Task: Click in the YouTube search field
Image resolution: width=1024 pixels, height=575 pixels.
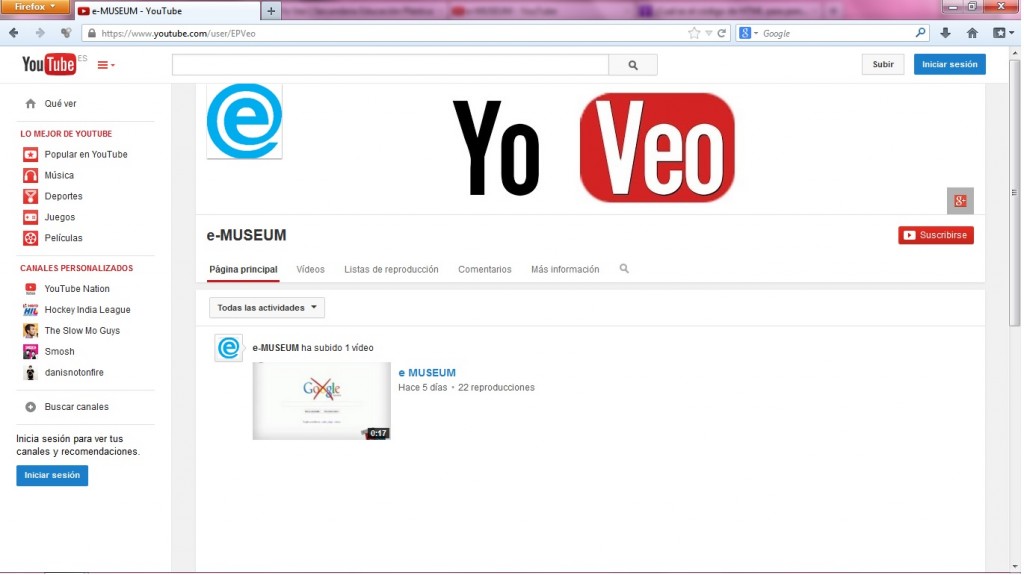Action: 390,65
